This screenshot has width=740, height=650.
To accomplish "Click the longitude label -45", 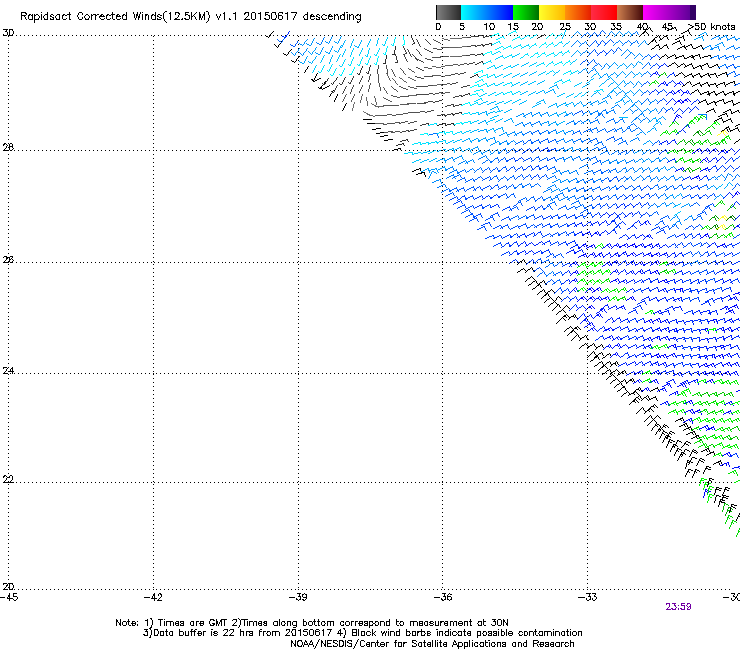I will pos(9,597).
